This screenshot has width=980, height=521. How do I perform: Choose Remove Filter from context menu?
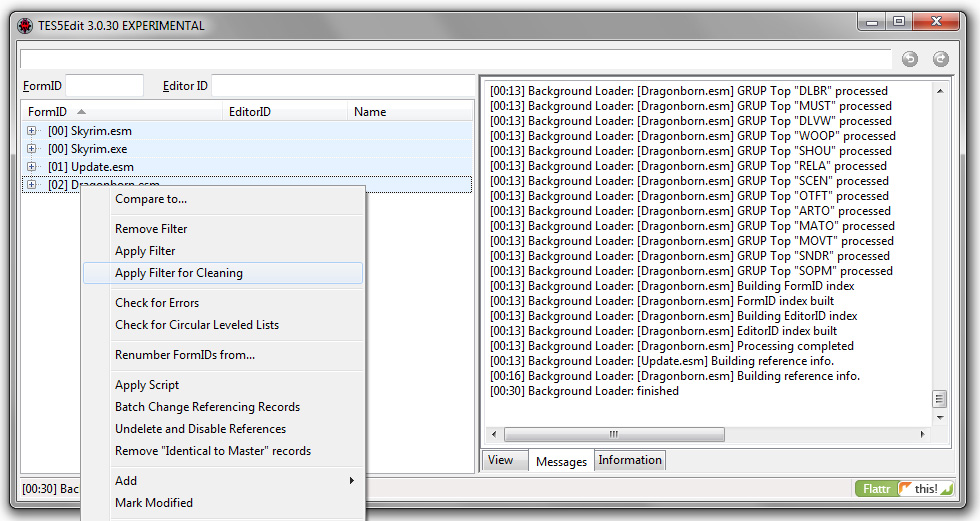pyautogui.click(x=151, y=229)
